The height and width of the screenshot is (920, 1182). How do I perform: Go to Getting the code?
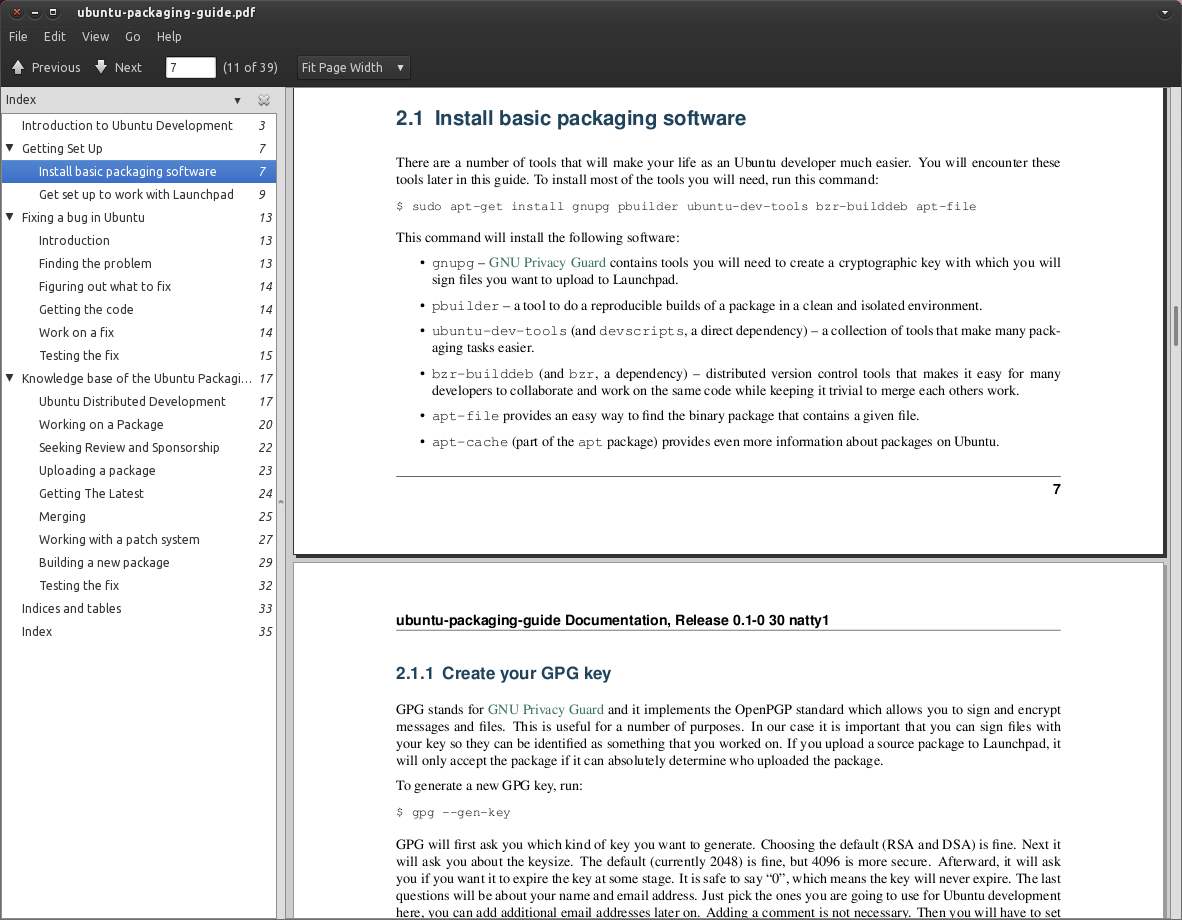click(139, 309)
